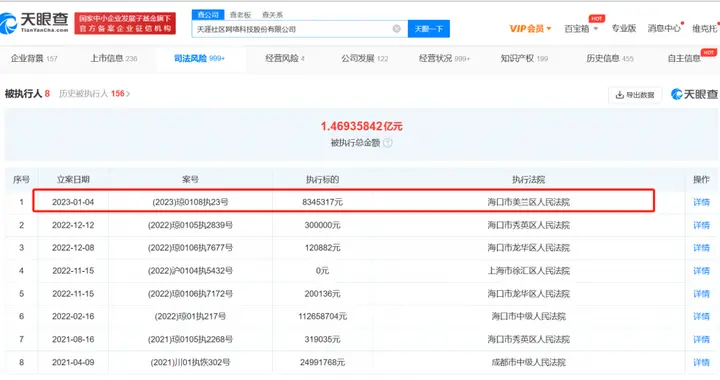This screenshot has width=720, height=380.
Task: Click the red 官方备案企业征信机构 banner
Action: tap(125, 23)
